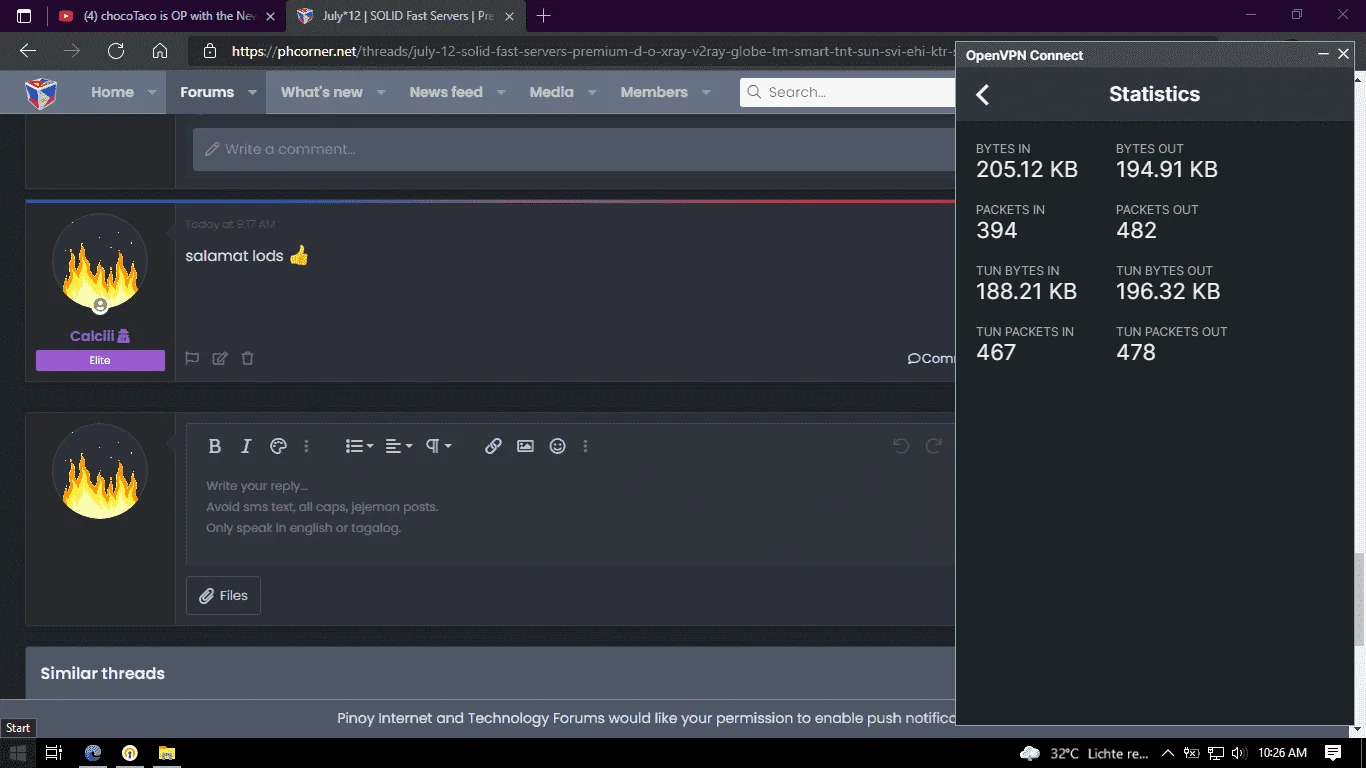Attach files with the Files button

pyautogui.click(x=223, y=595)
